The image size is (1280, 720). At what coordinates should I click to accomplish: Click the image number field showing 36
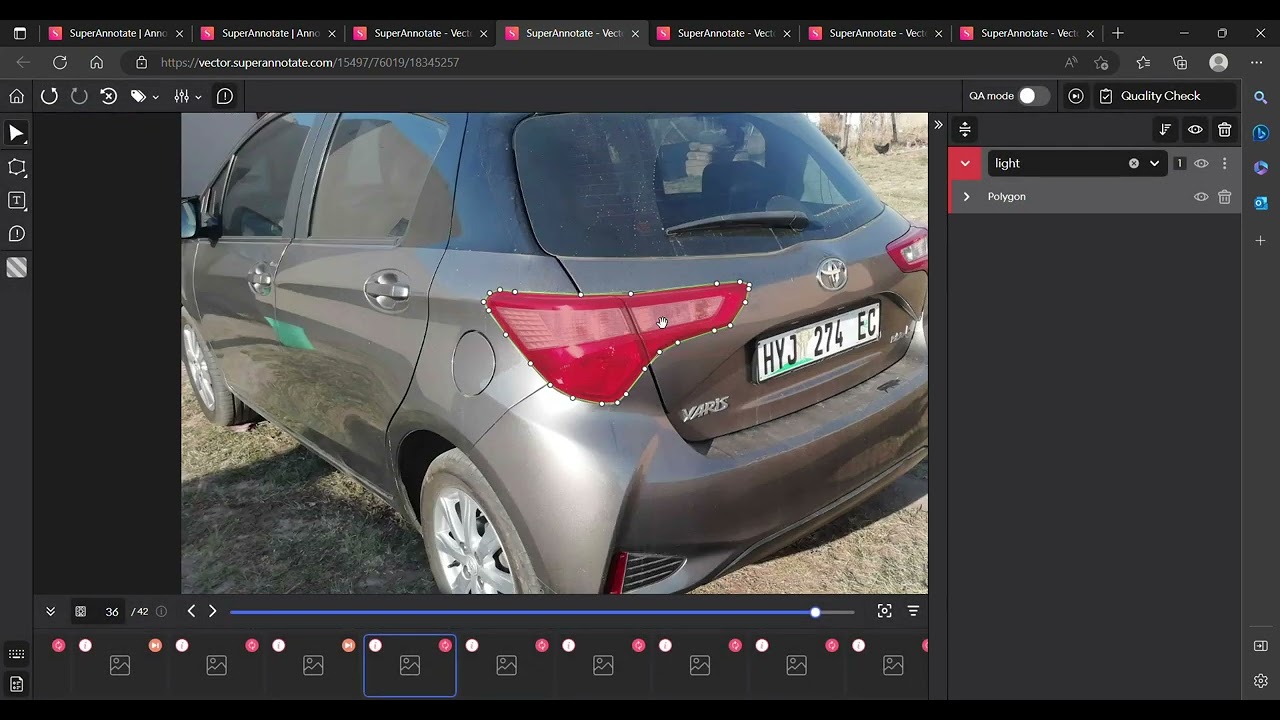point(111,612)
